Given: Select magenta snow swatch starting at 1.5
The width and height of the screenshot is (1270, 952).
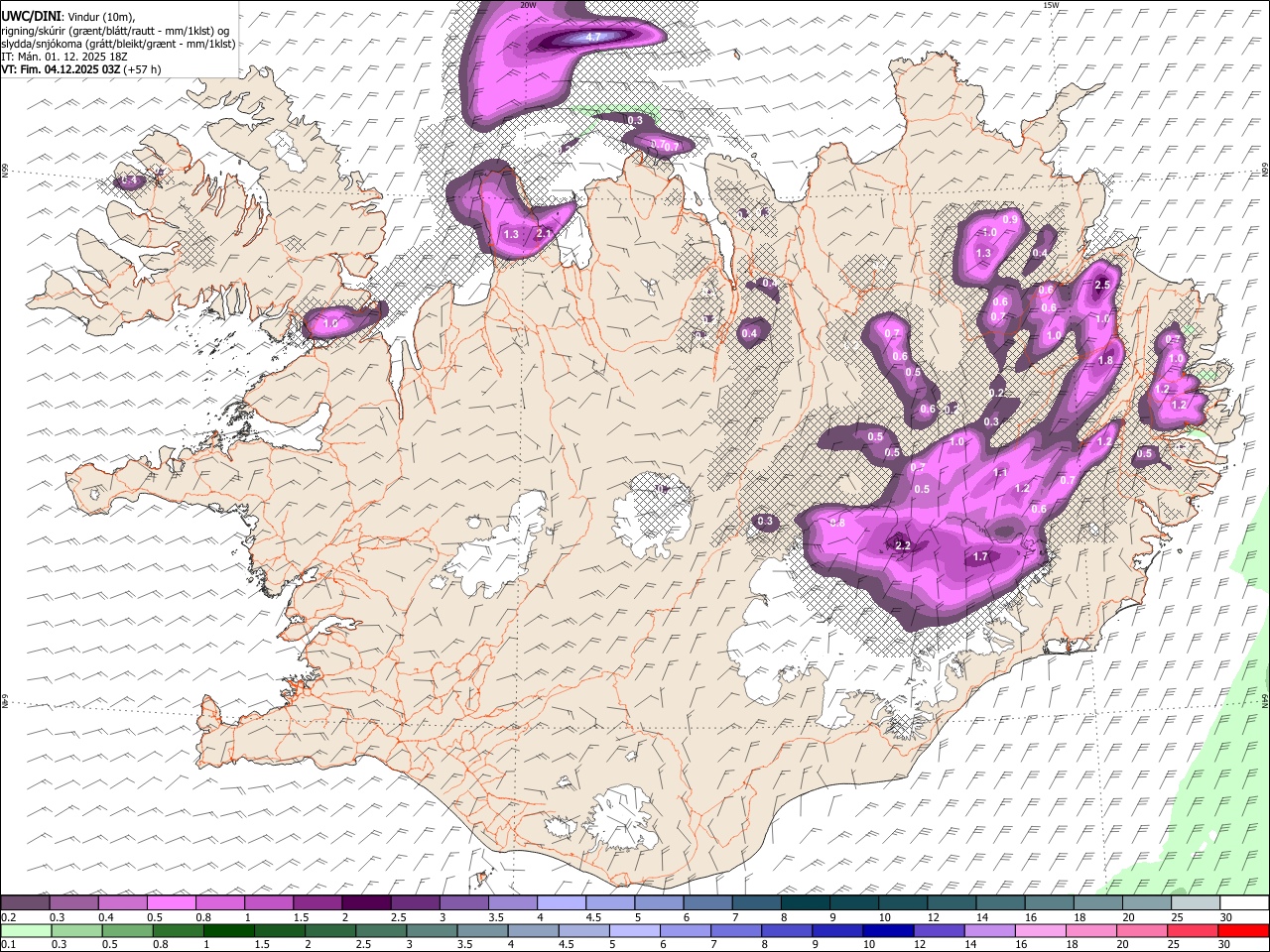Looking at the screenshot, I should [317, 903].
